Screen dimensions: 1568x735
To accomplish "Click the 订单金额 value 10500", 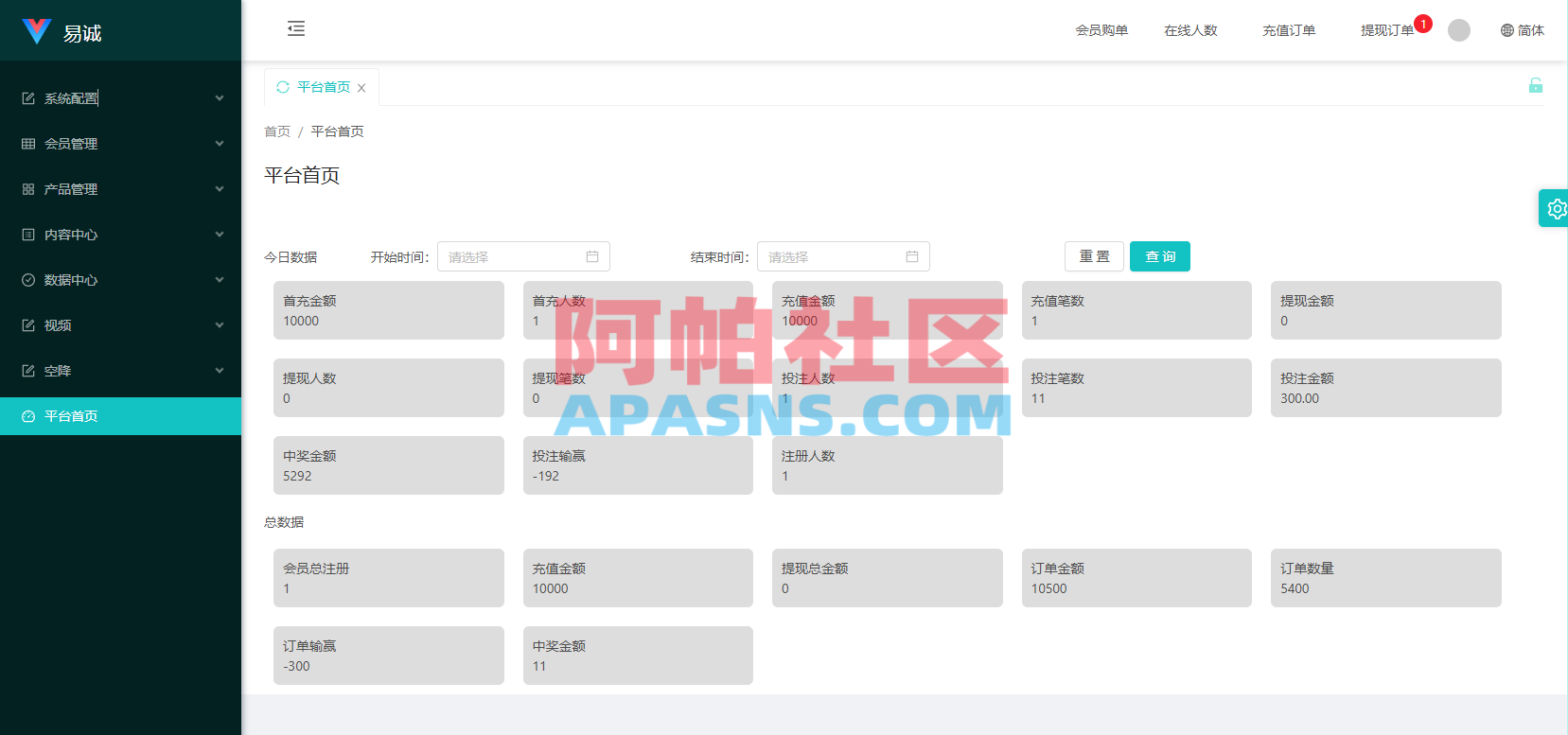I will click(1048, 588).
